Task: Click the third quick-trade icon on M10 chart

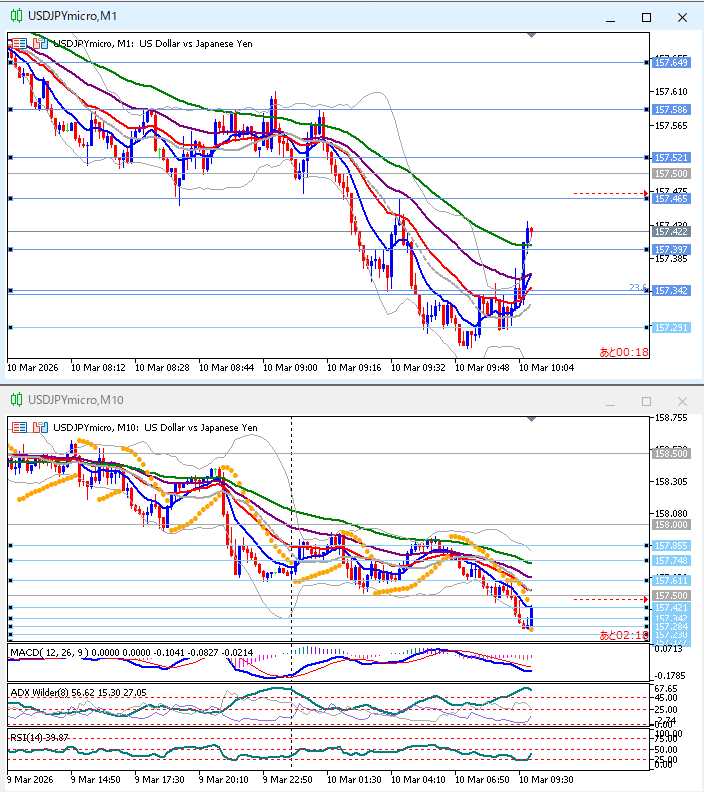Action: 43,427
